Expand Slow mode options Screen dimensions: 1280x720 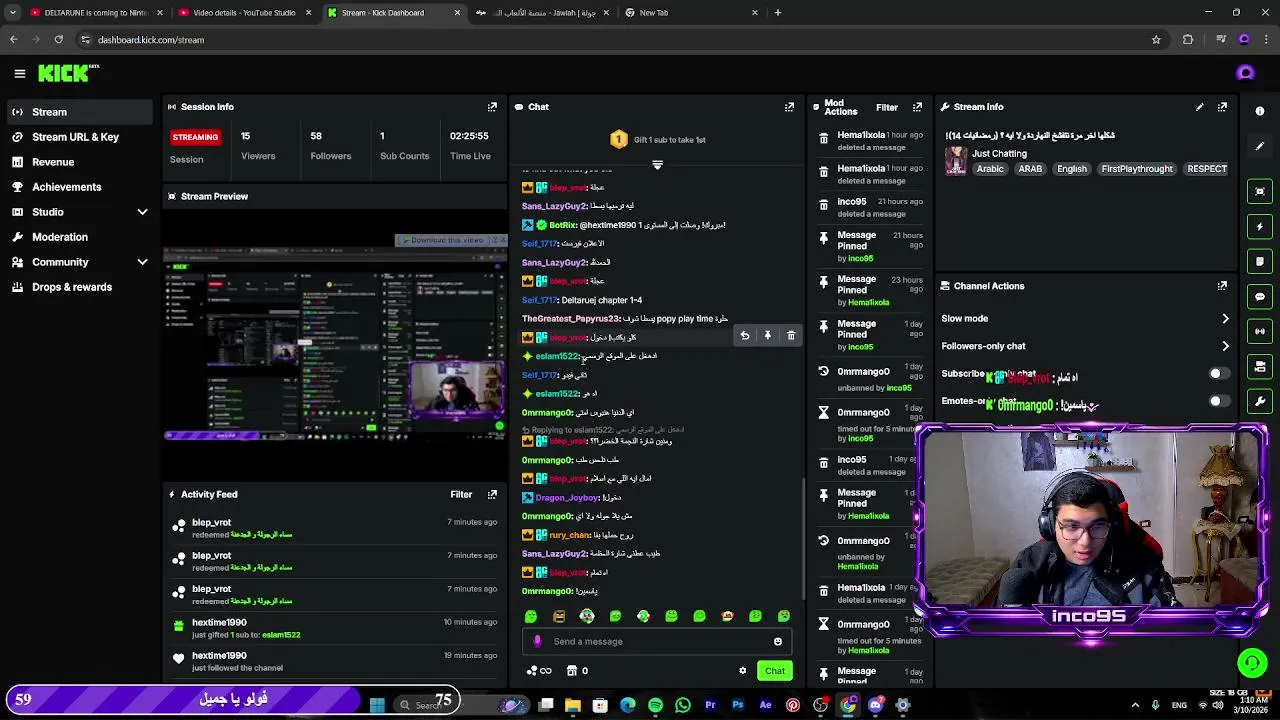1225,319
